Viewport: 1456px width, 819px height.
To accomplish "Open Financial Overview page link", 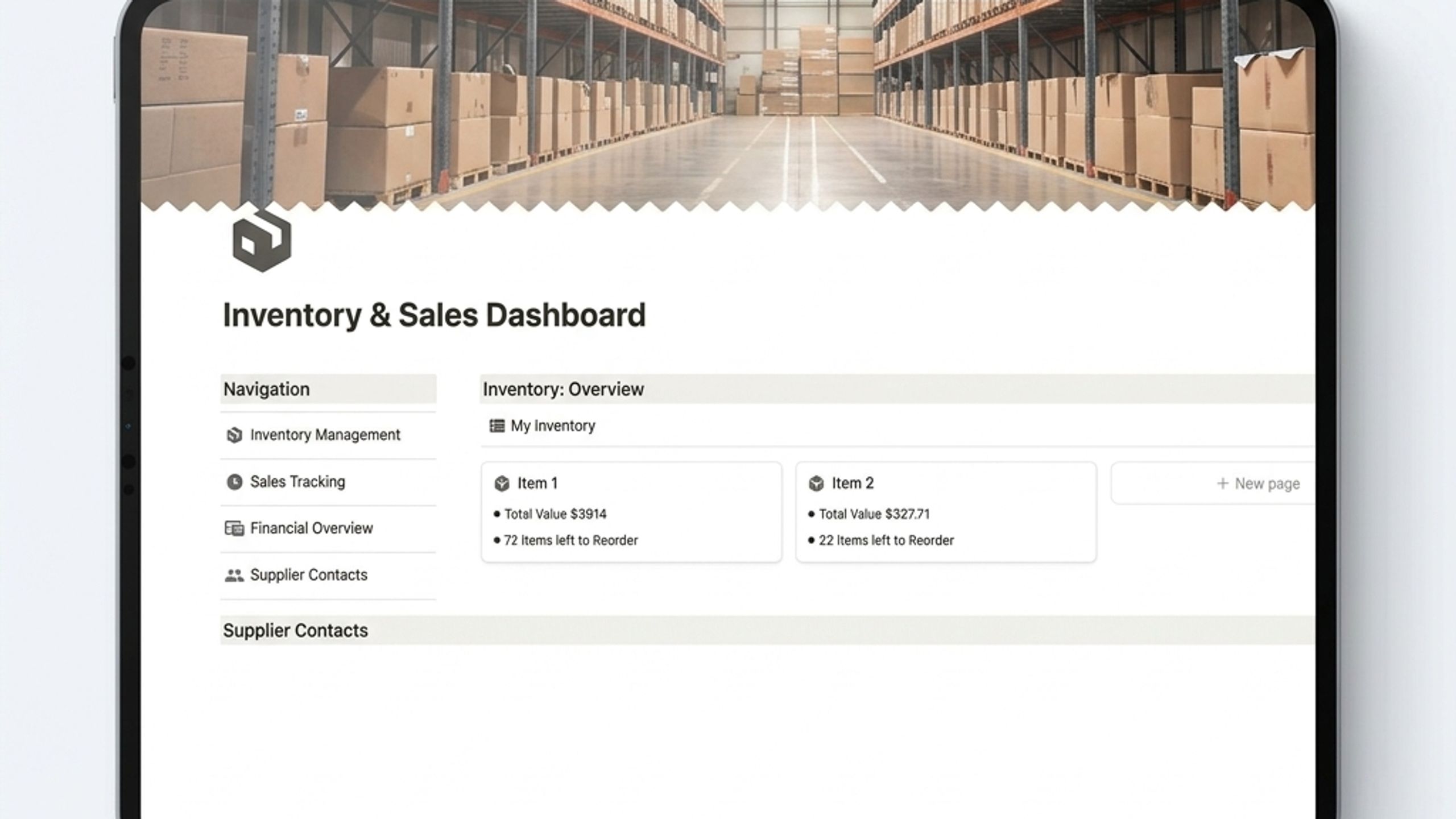I will (x=312, y=528).
